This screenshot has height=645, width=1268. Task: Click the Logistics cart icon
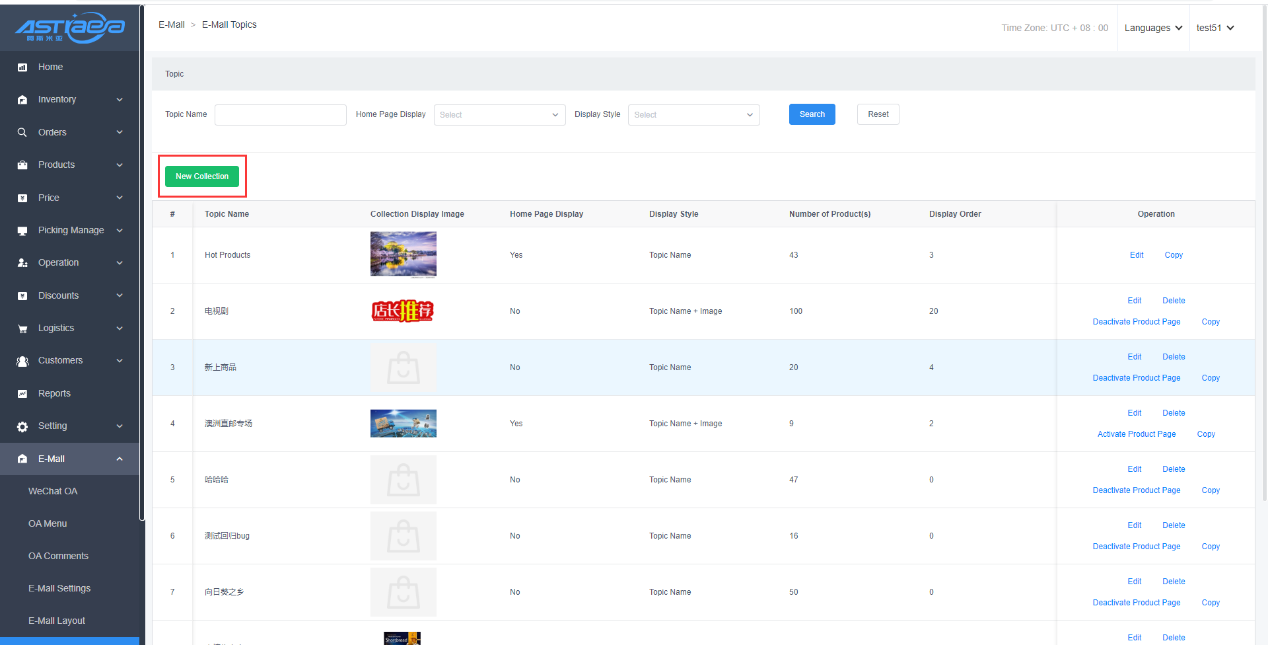[23, 328]
